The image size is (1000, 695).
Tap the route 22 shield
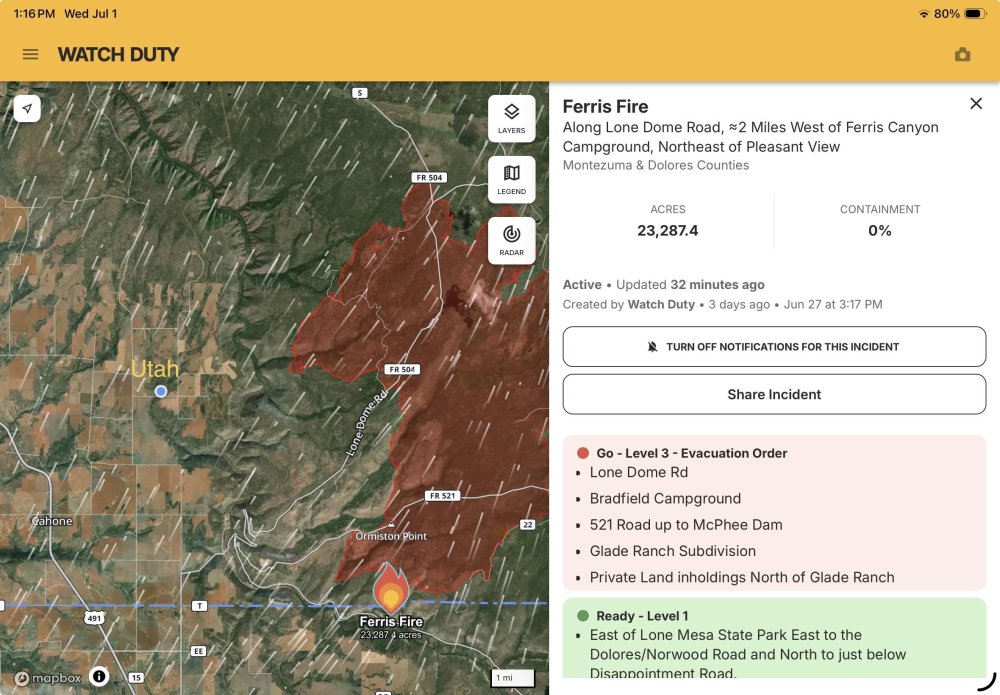point(527,525)
